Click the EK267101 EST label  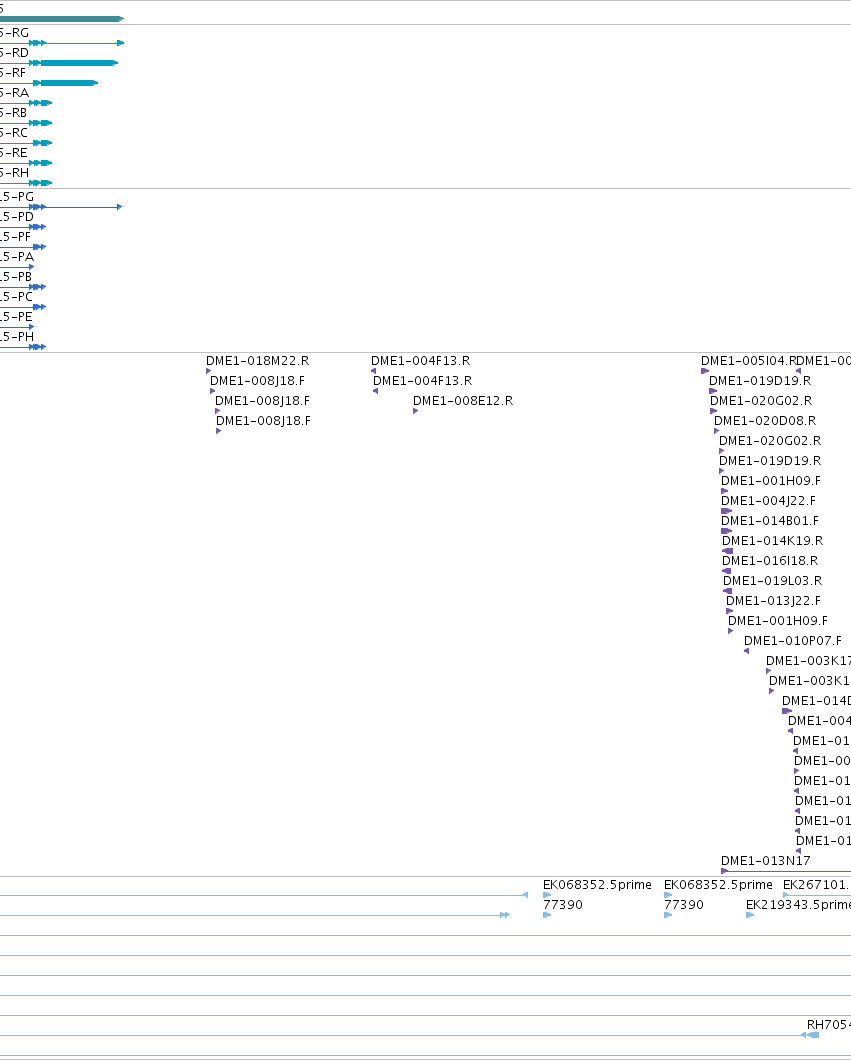click(816, 884)
